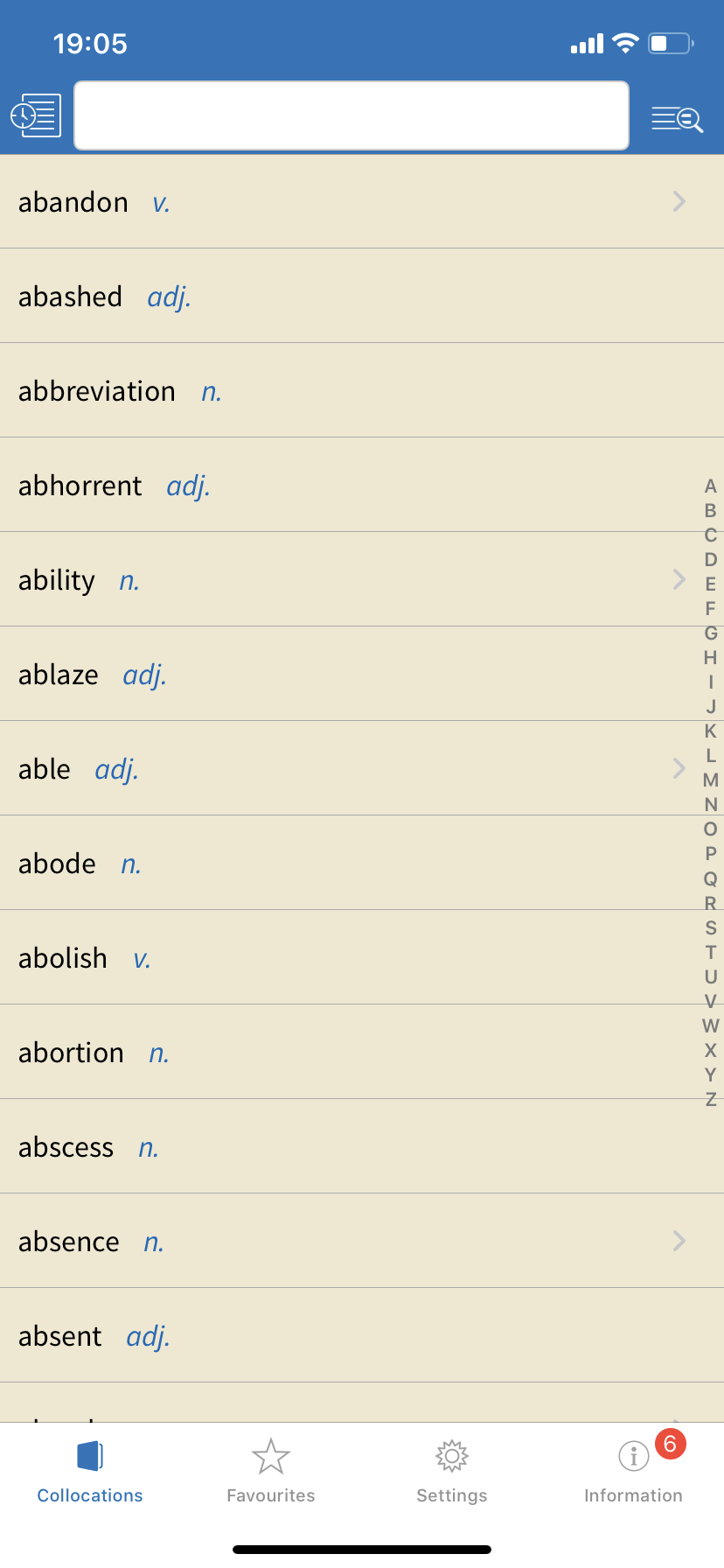Expand the able entry chevron
The height and width of the screenshot is (1568, 724).
(x=679, y=768)
